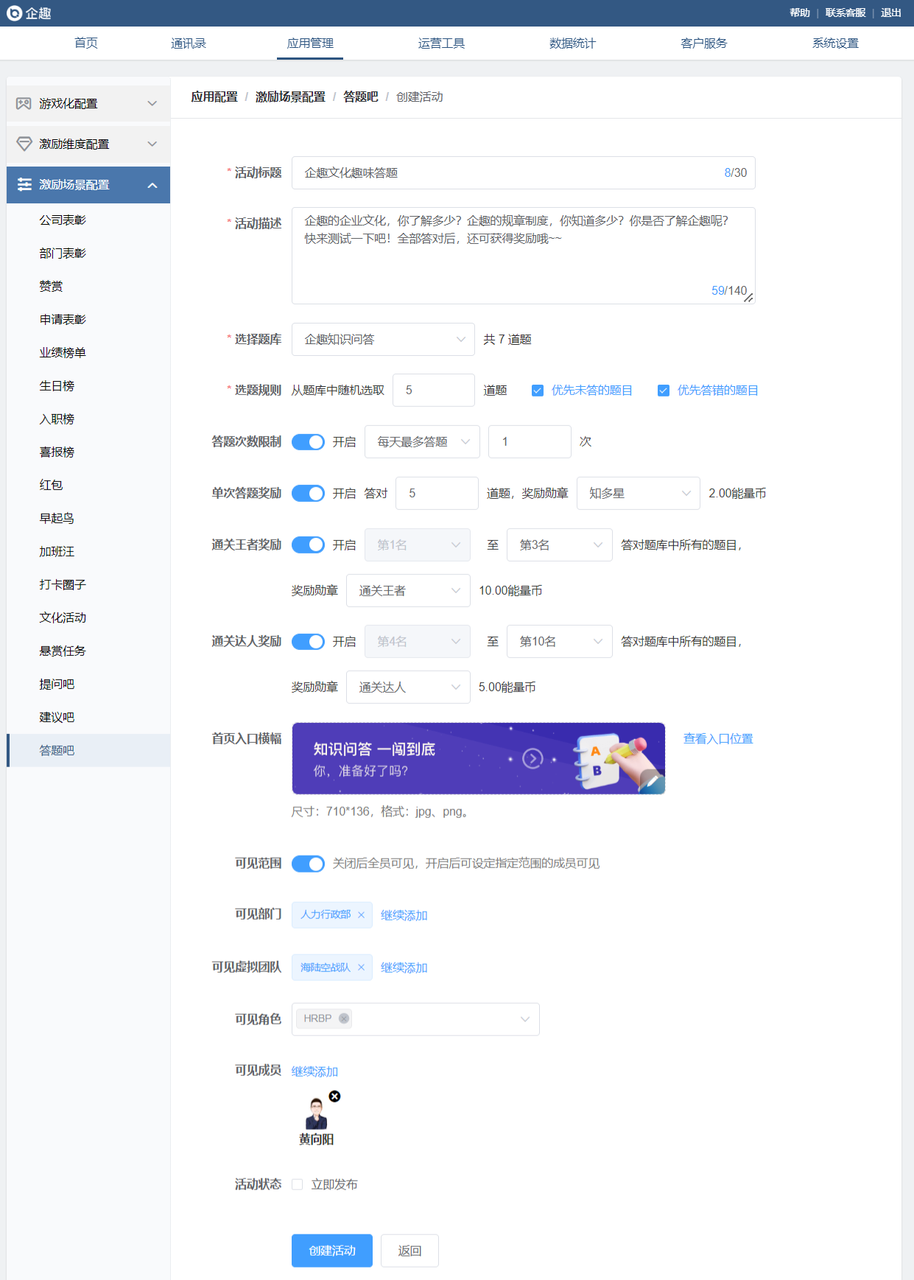This screenshot has width=914, height=1280.
Task: Open the 查看入口位置 link
Action: [717, 739]
